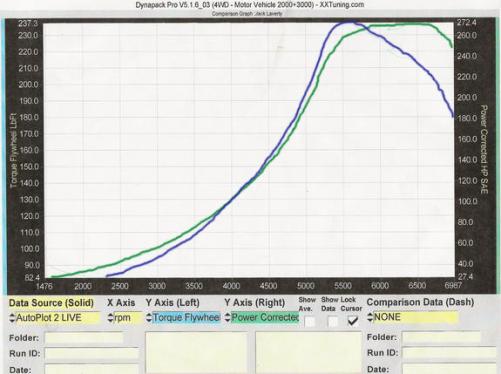Open the X Axis rpm selector
Image resolution: width=501 pixels, height=374 pixels.
(x=127, y=318)
